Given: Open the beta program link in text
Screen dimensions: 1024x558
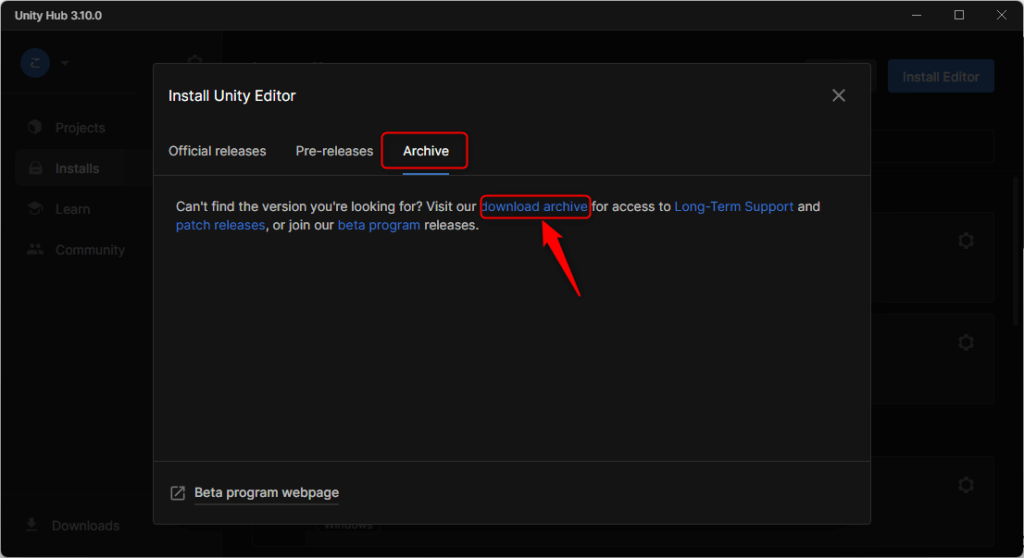Looking at the screenshot, I should click(x=379, y=225).
